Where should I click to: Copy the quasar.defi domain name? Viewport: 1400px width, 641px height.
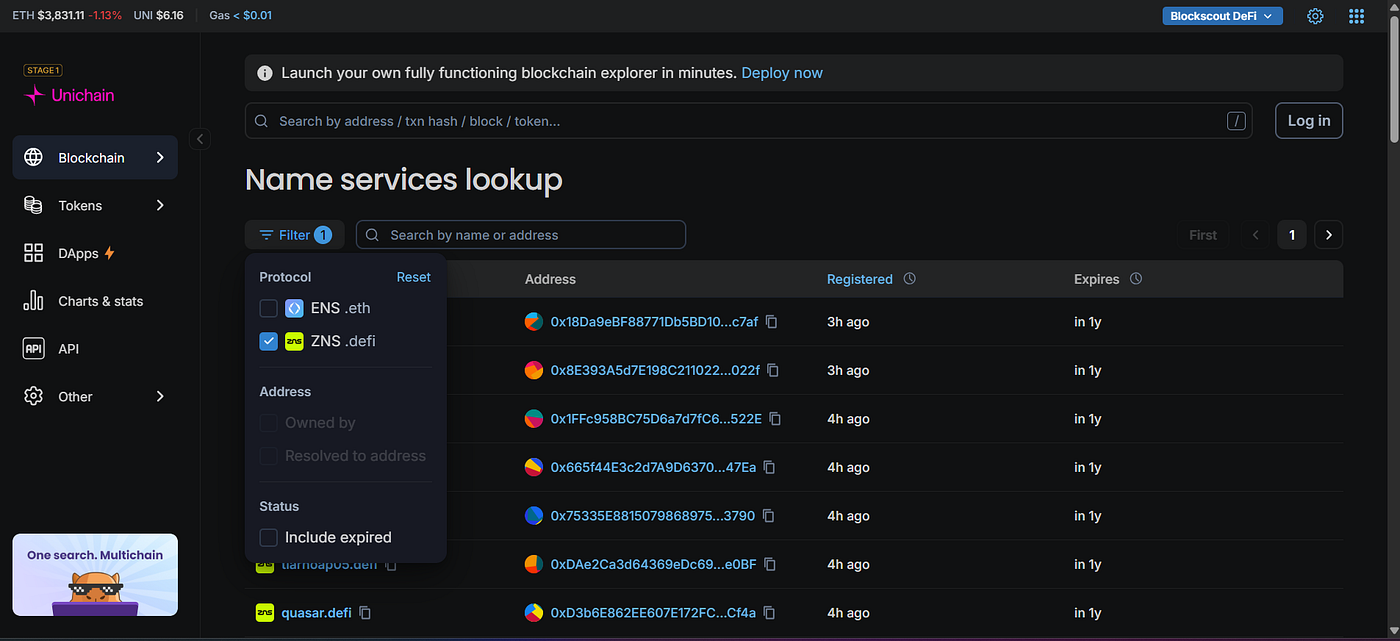click(x=365, y=613)
